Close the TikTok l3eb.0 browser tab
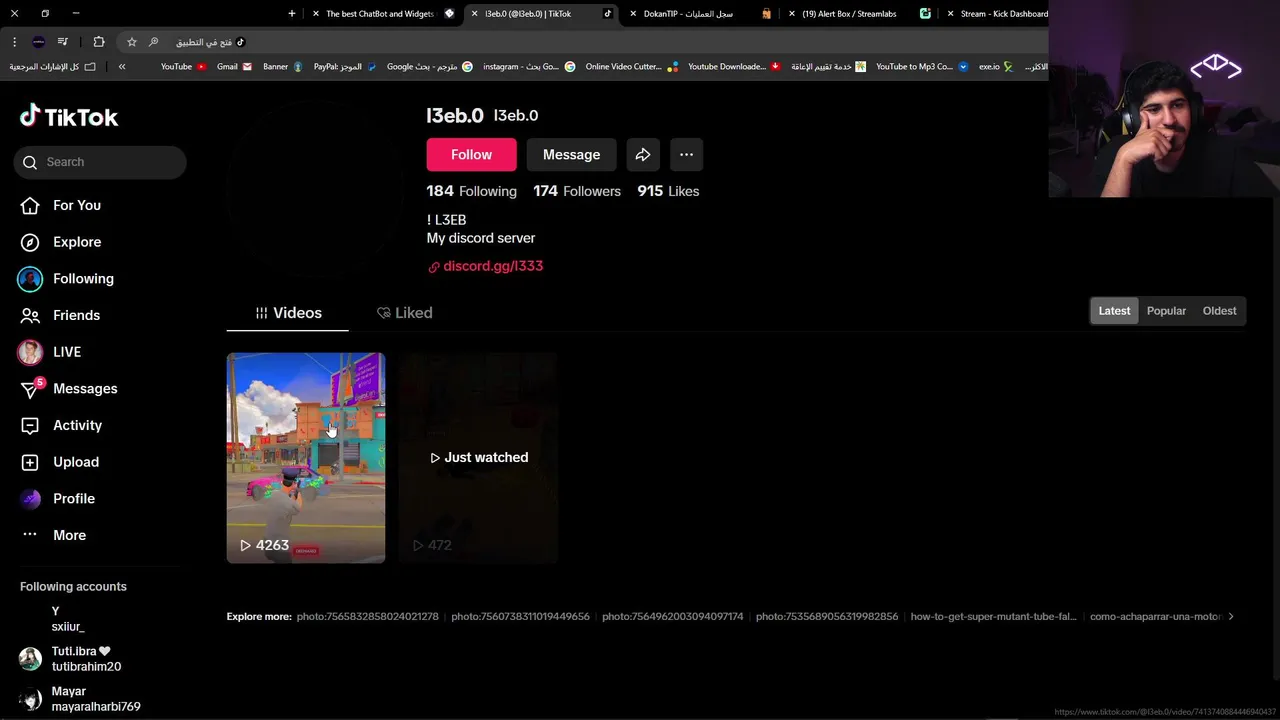The height and width of the screenshot is (720, 1280). tap(475, 14)
